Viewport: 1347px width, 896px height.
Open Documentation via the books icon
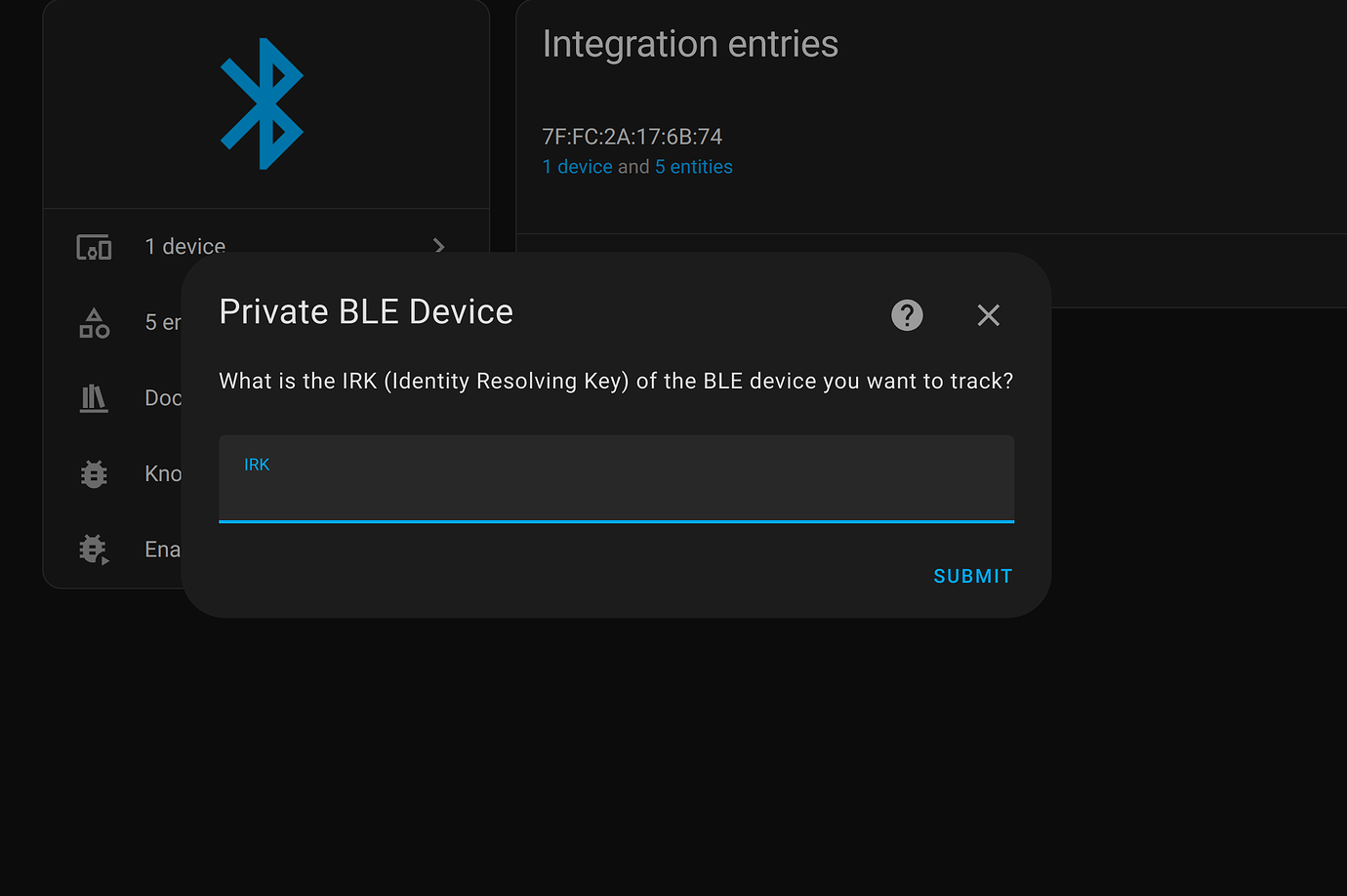click(93, 397)
